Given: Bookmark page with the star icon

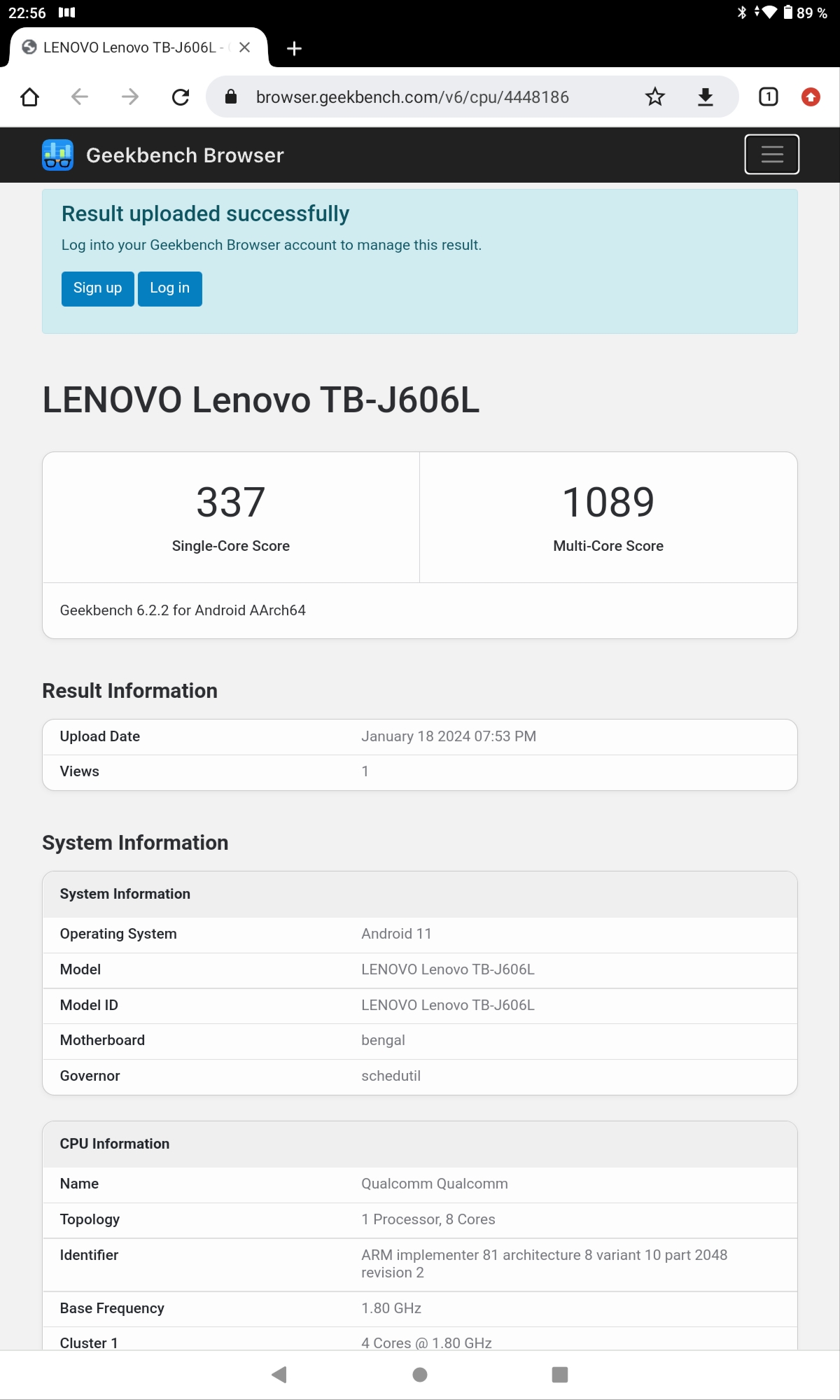Looking at the screenshot, I should coord(655,97).
